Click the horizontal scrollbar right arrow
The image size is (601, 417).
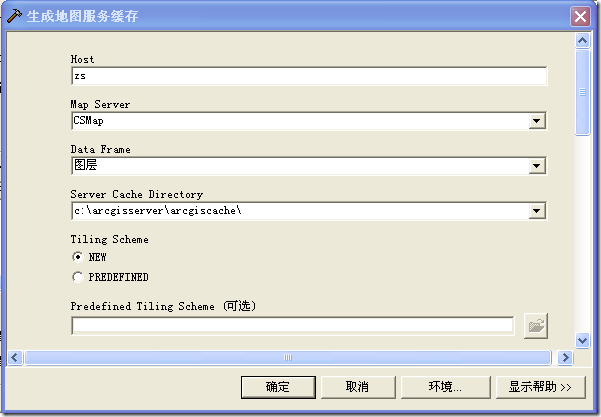click(x=565, y=358)
